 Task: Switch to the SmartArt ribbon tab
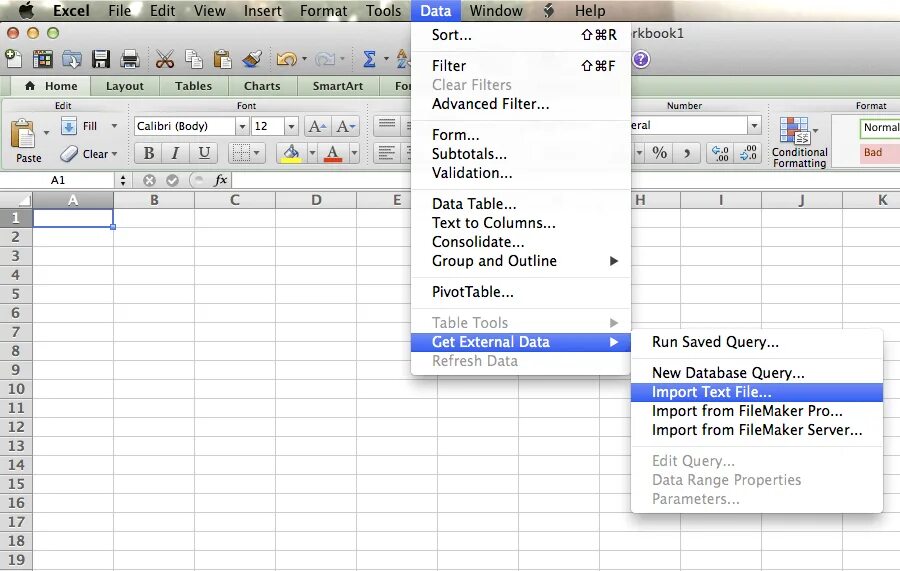[x=338, y=86]
